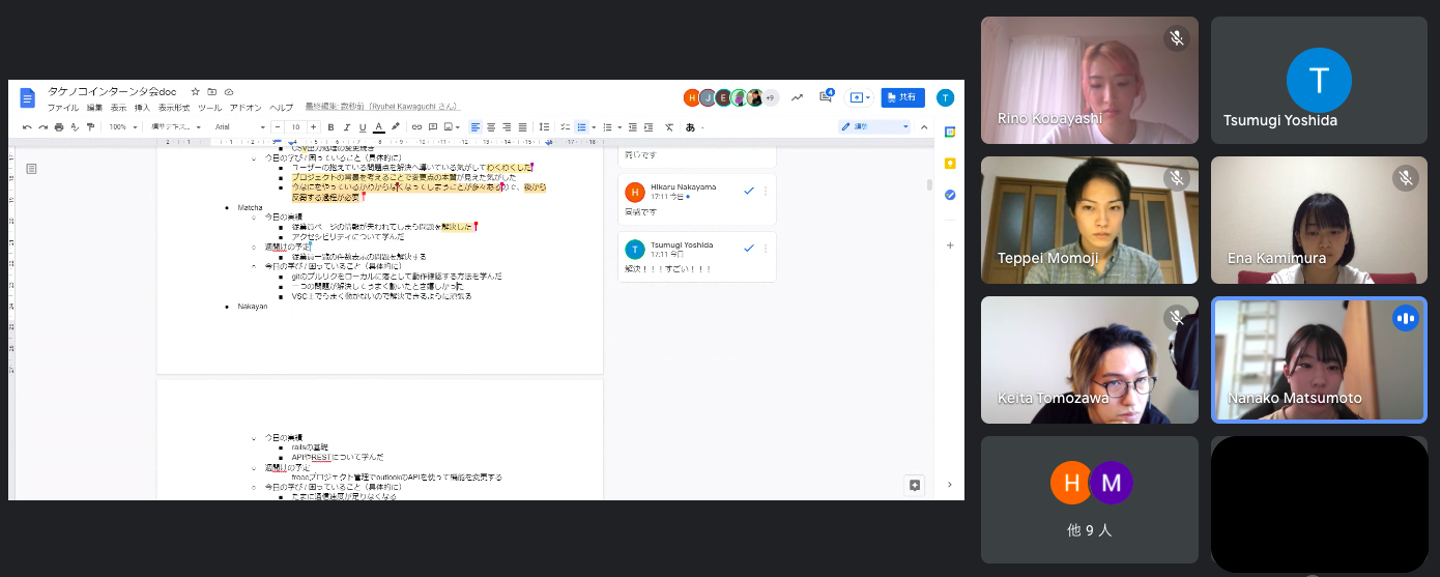Resolve Hikaru Nakayama's comment

[749, 190]
